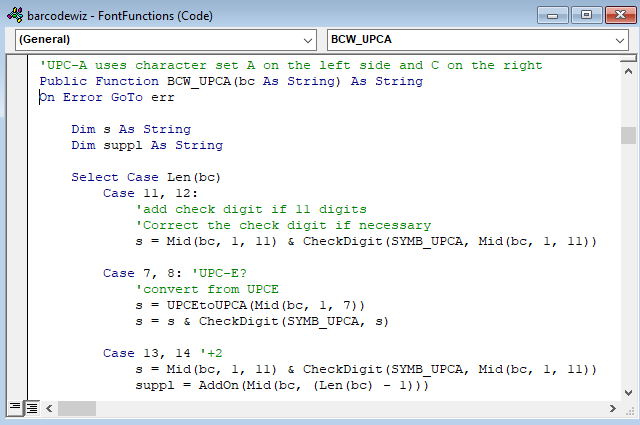The image size is (640, 425).
Task: Click comment "'Correct the check digit if necessary"
Action: point(283,225)
